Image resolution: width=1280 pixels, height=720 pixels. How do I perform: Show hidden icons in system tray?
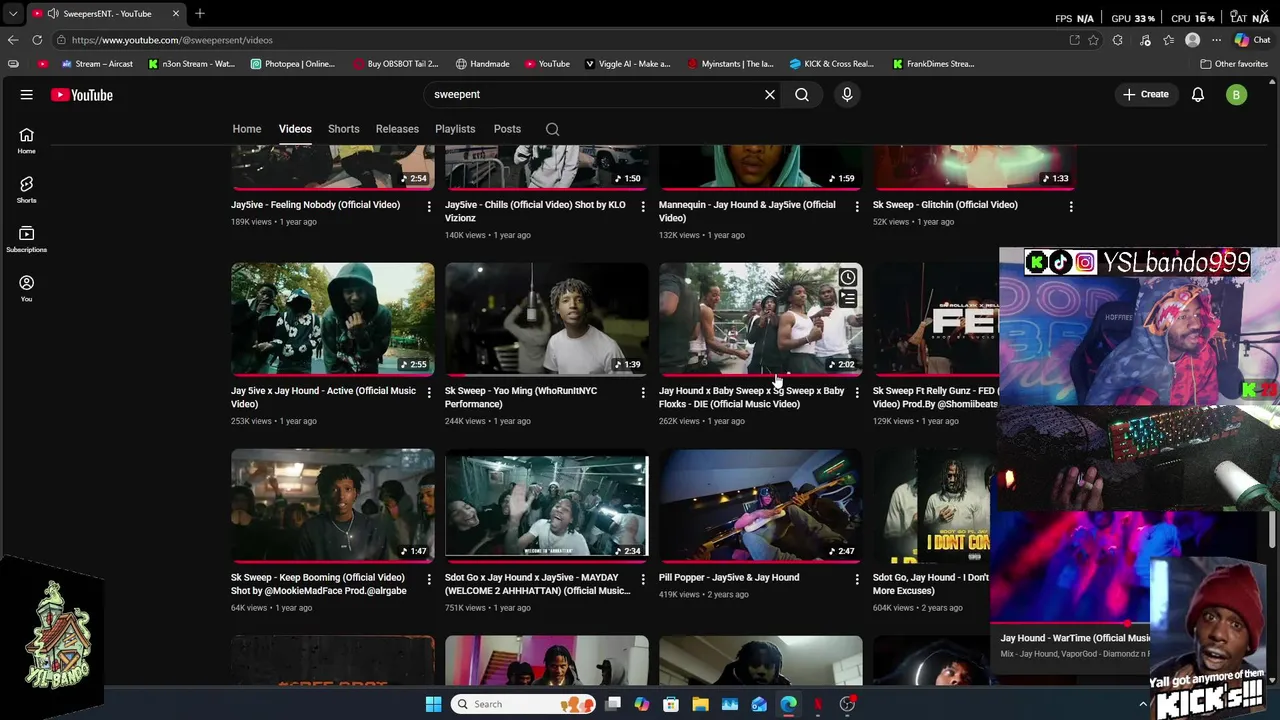pyautogui.click(x=1143, y=704)
